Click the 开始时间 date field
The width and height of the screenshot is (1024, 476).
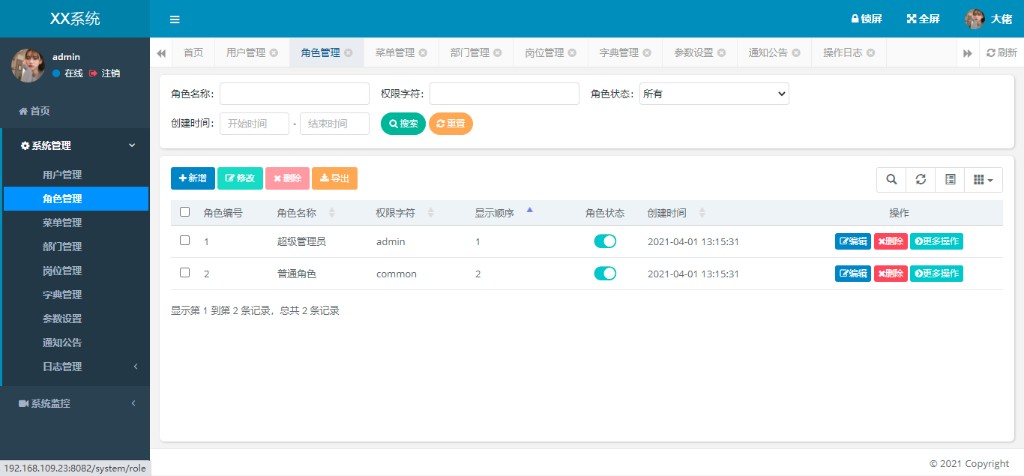coord(254,123)
